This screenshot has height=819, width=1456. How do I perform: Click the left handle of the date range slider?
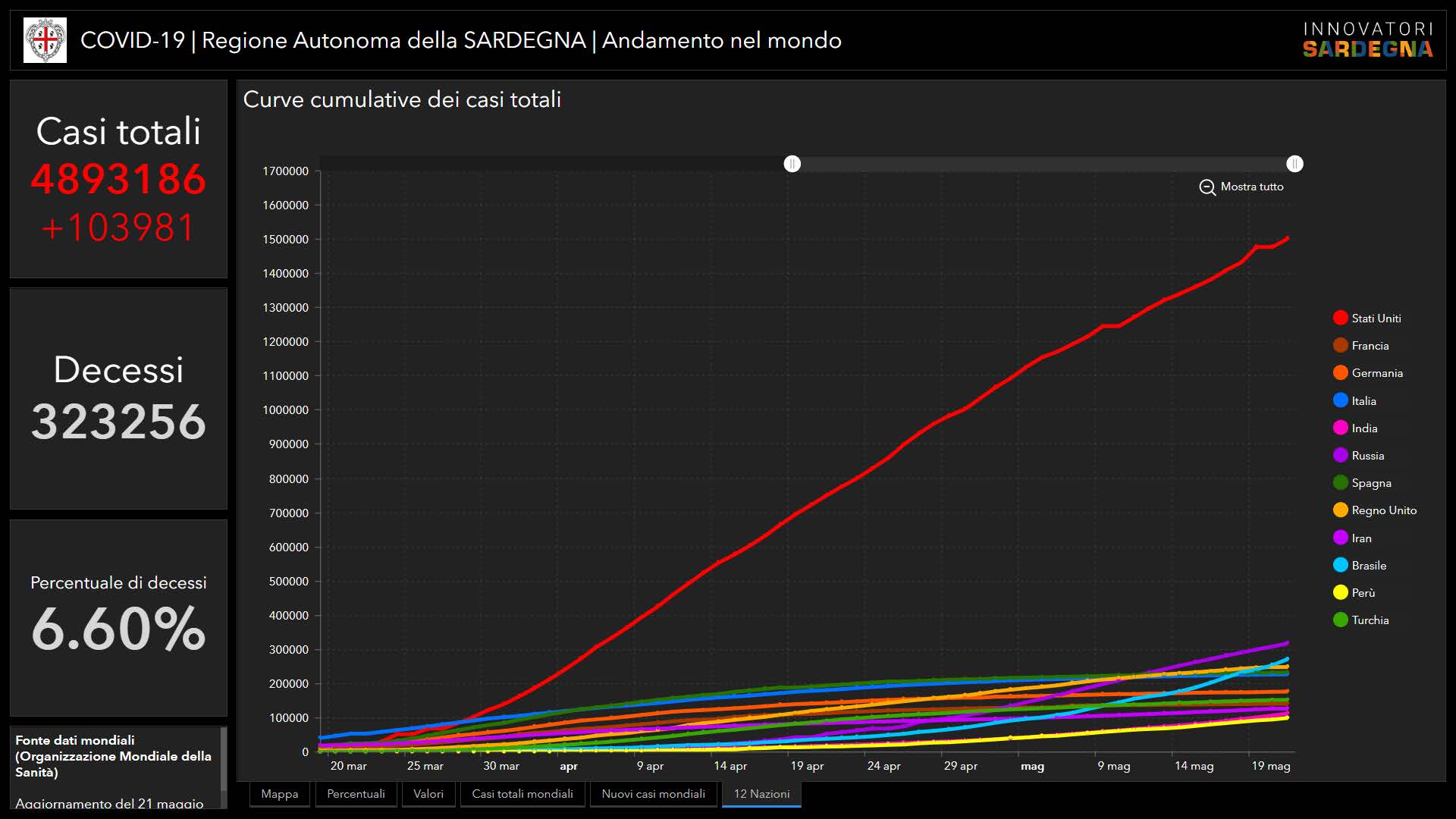[792, 164]
